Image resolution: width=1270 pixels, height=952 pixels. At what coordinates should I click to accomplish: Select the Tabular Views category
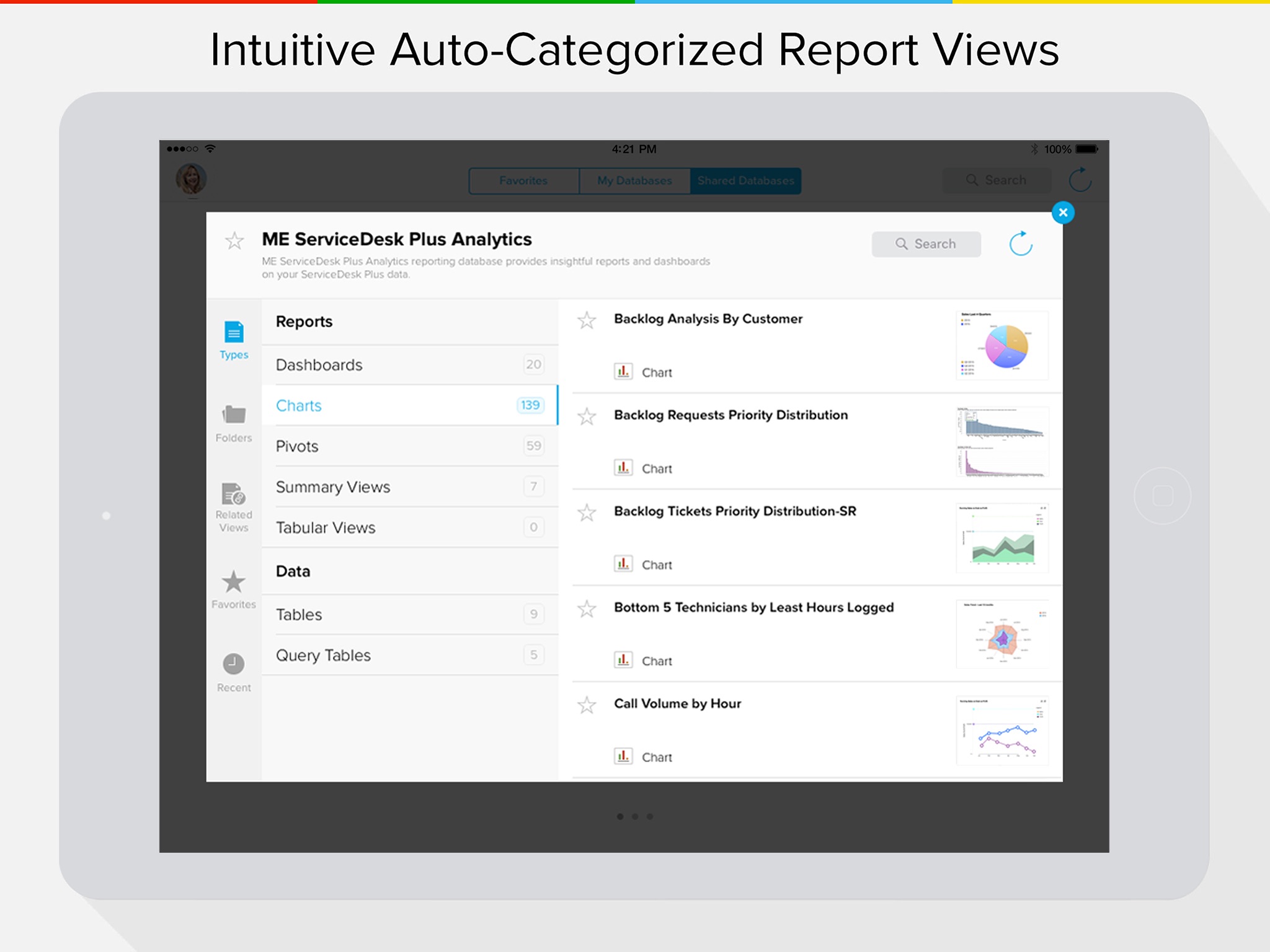pyautogui.click(x=410, y=527)
